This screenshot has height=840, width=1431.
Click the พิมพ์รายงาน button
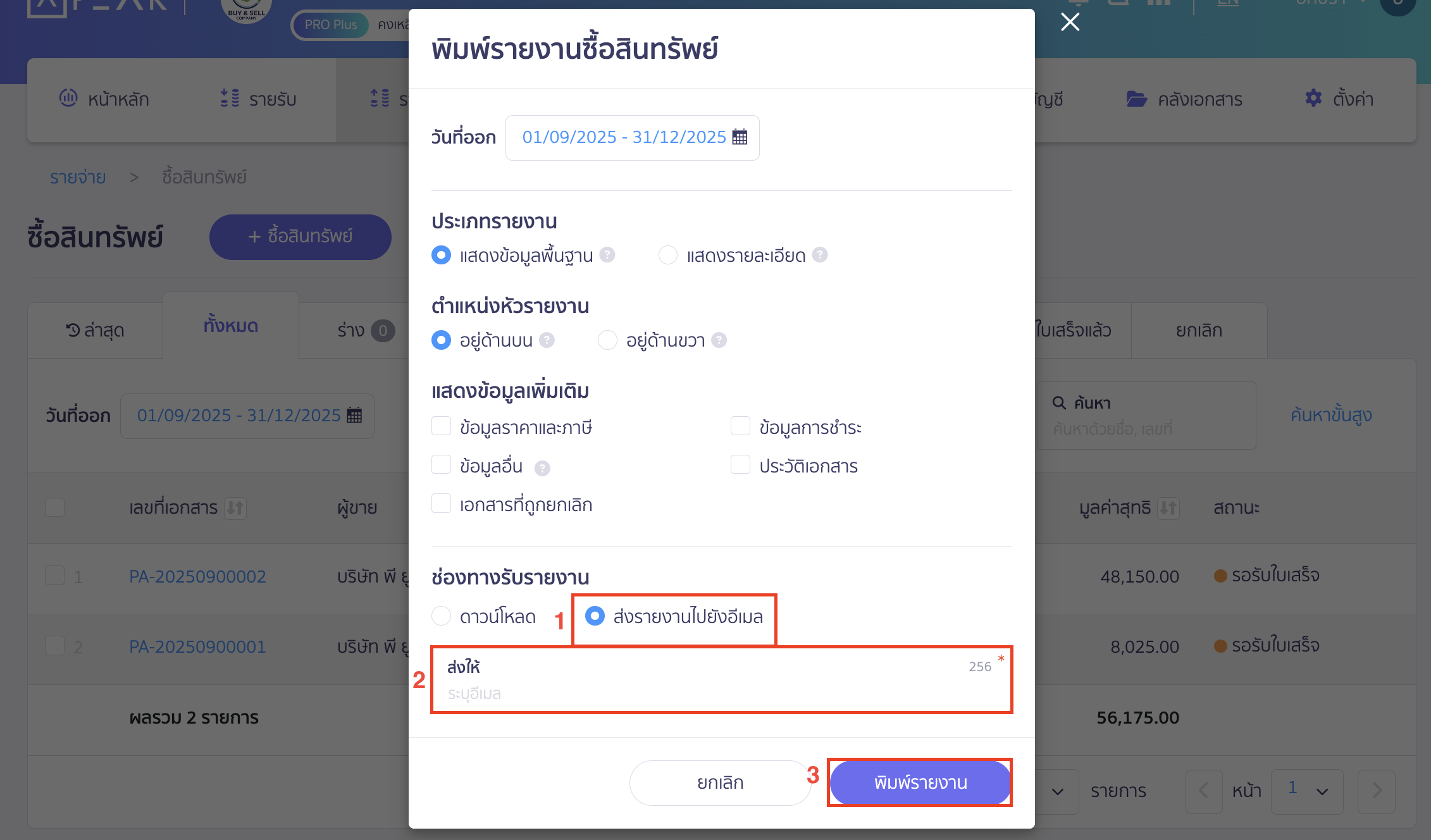[x=919, y=782]
